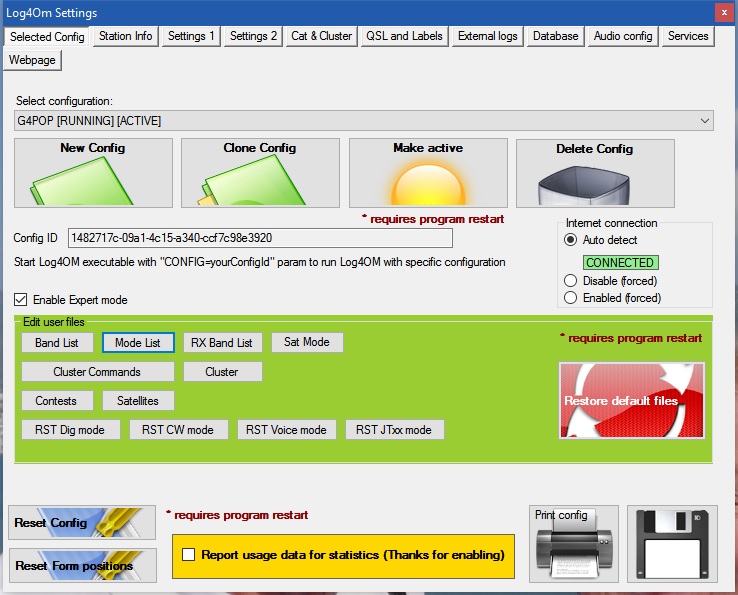This screenshot has height=595, width=738.
Task: Enable Report usage data for statistics
Action: pyautogui.click(x=188, y=555)
